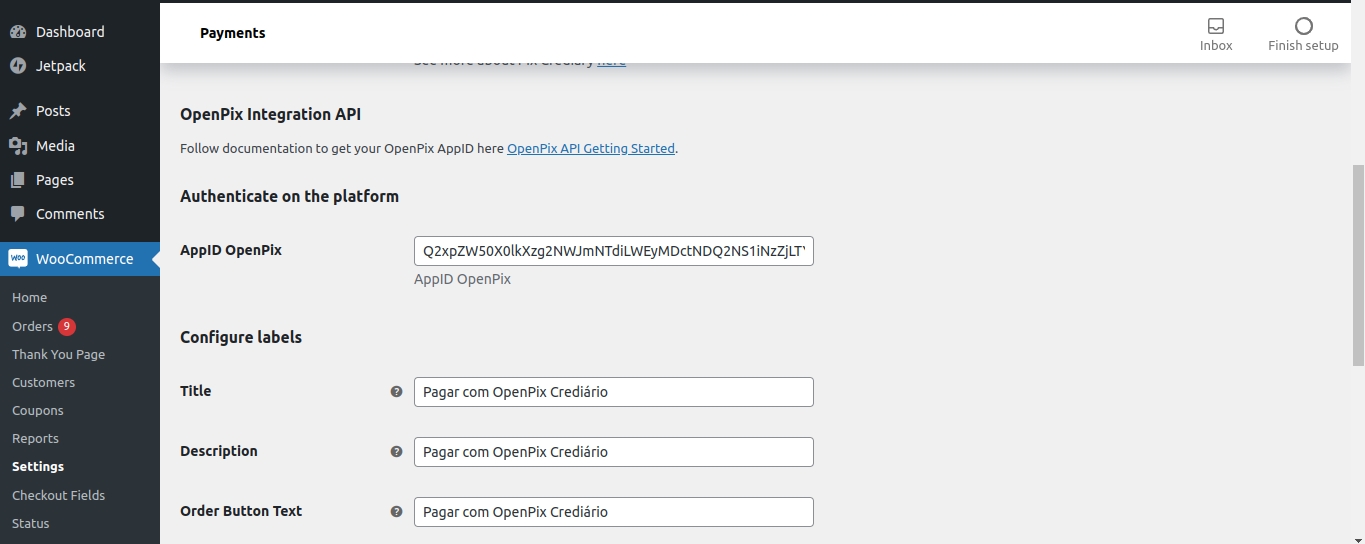Image resolution: width=1365 pixels, height=544 pixels.
Task: Show help tooltip for Order Button Text
Action: 396,512
